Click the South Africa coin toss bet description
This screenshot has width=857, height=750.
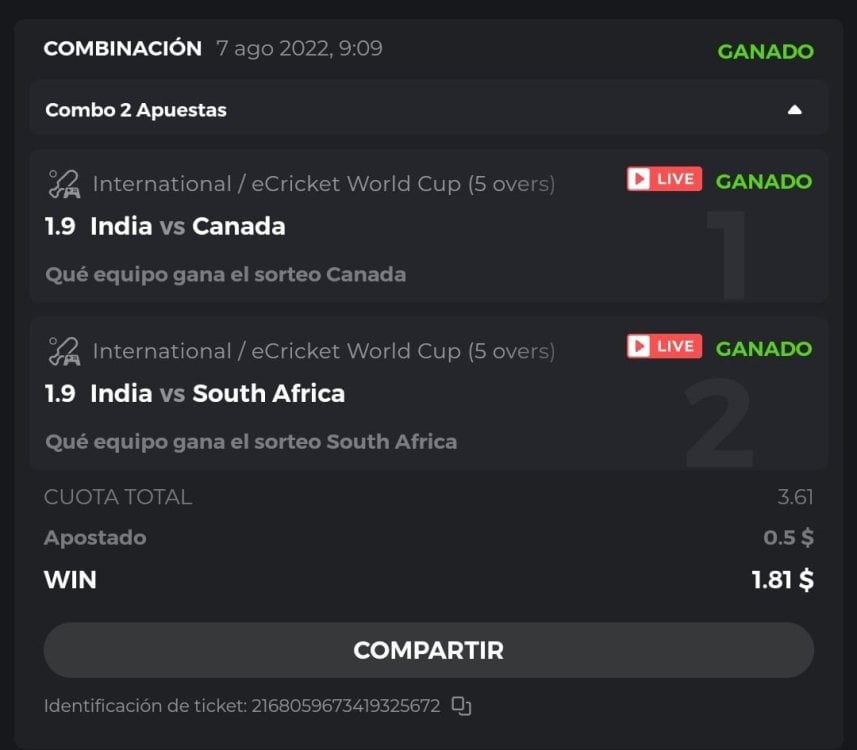point(251,441)
